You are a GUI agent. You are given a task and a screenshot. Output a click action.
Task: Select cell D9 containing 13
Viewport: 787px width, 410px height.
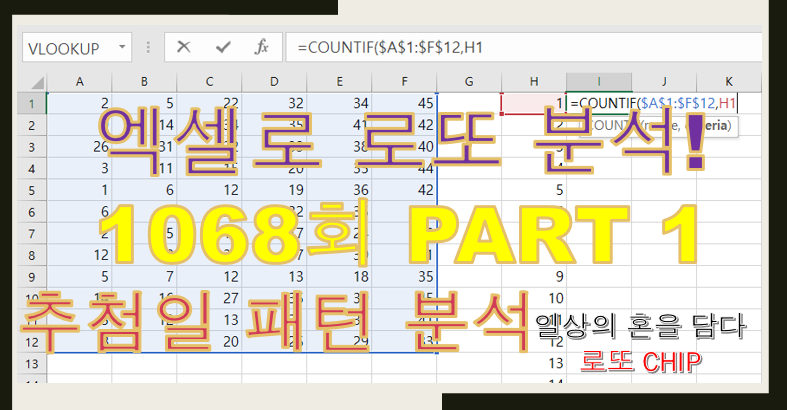click(x=274, y=277)
